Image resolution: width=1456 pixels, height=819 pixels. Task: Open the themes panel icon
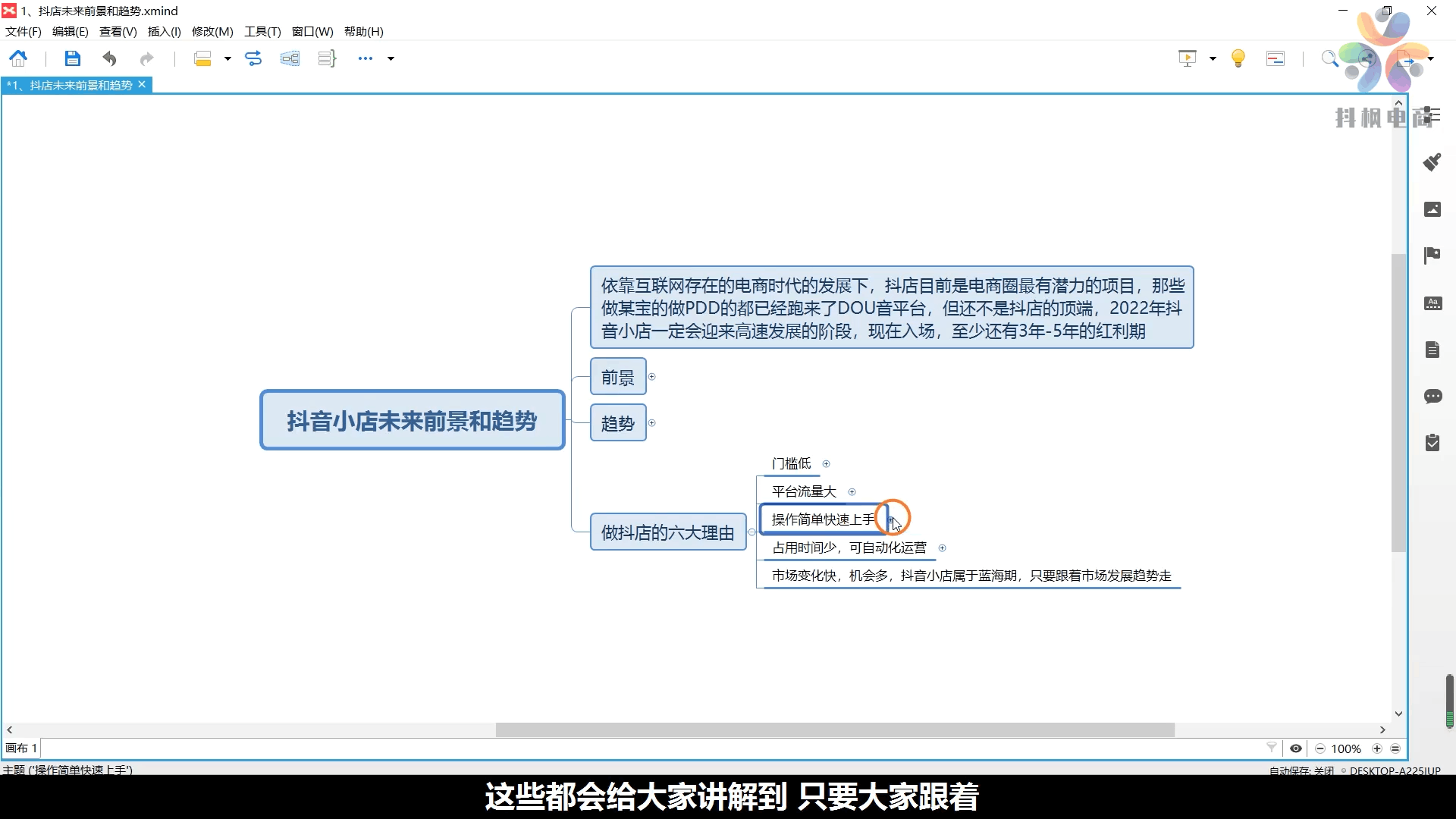[x=1432, y=303]
